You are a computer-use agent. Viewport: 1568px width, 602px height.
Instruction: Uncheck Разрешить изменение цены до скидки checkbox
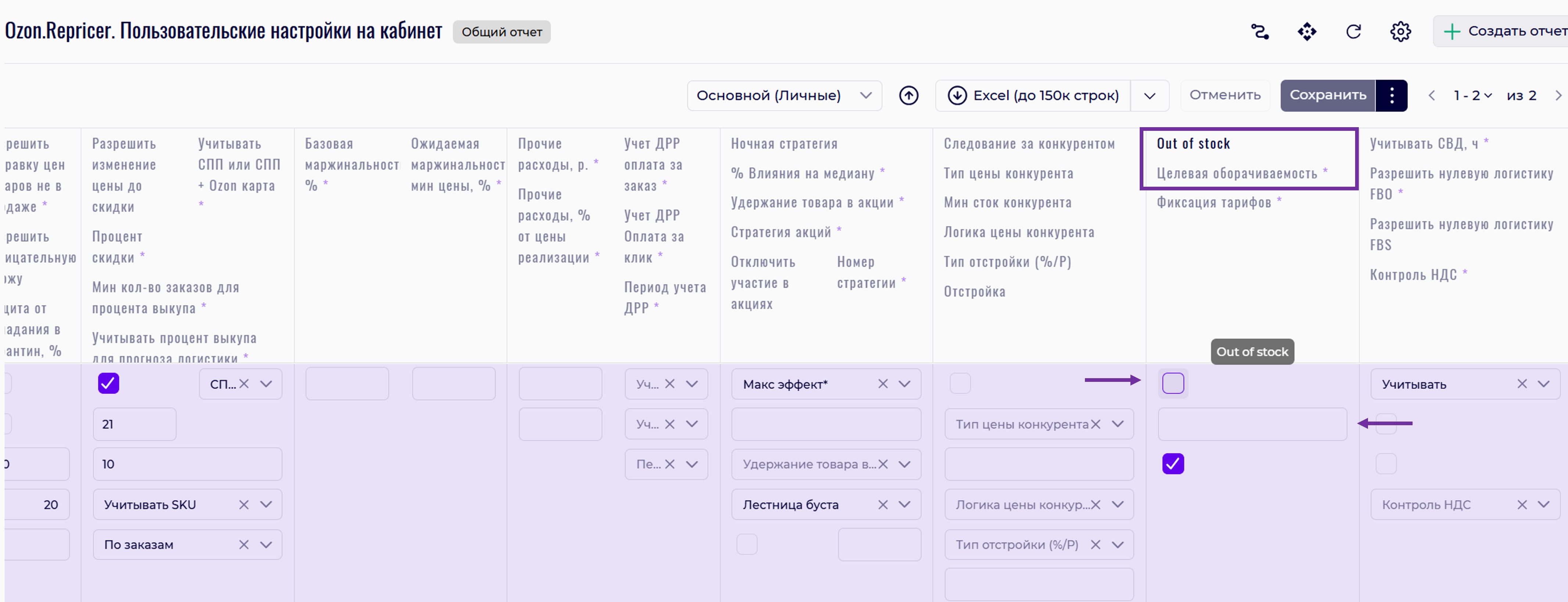tap(108, 383)
